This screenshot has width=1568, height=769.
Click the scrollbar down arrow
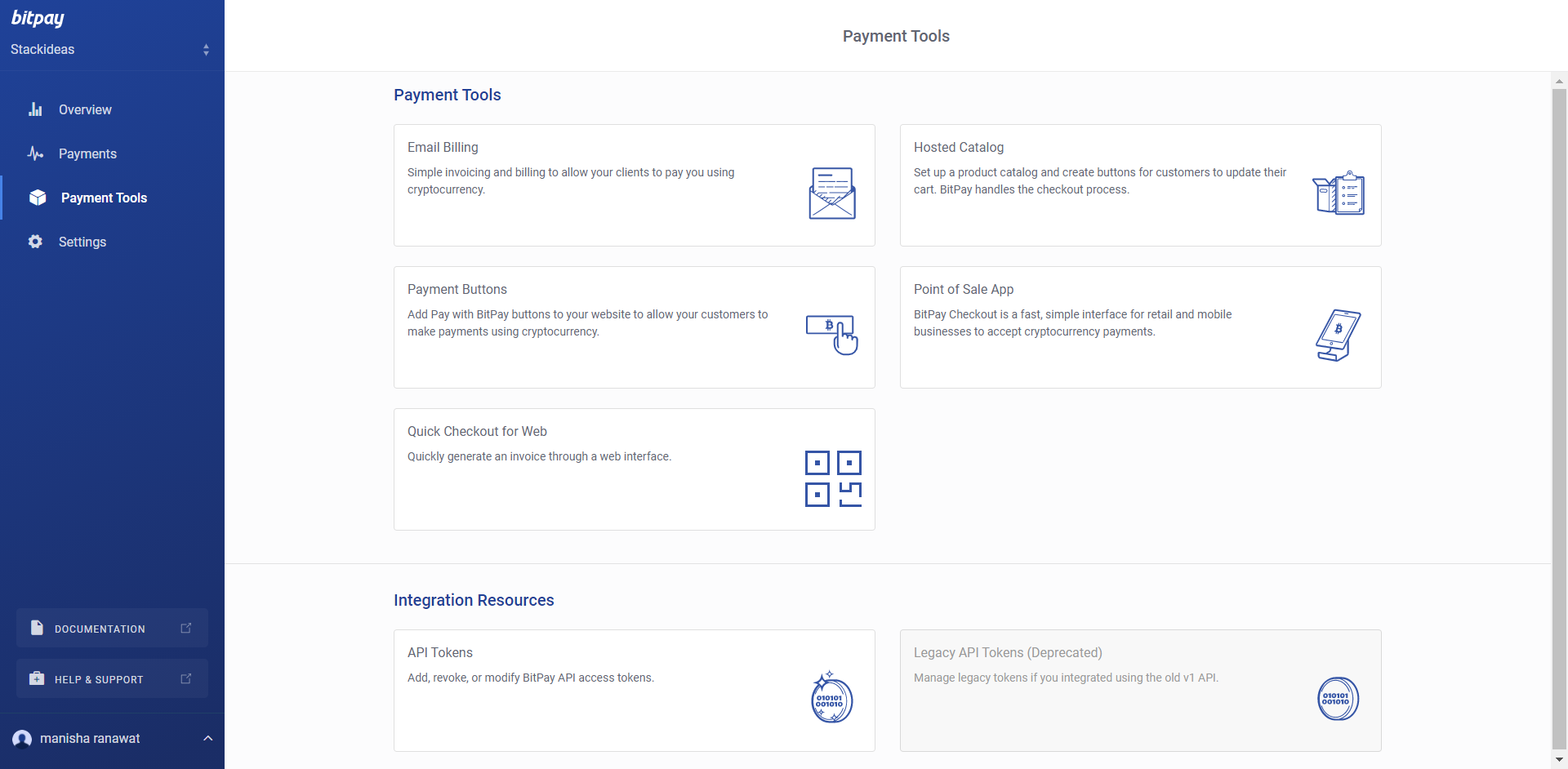pyautogui.click(x=1559, y=760)
